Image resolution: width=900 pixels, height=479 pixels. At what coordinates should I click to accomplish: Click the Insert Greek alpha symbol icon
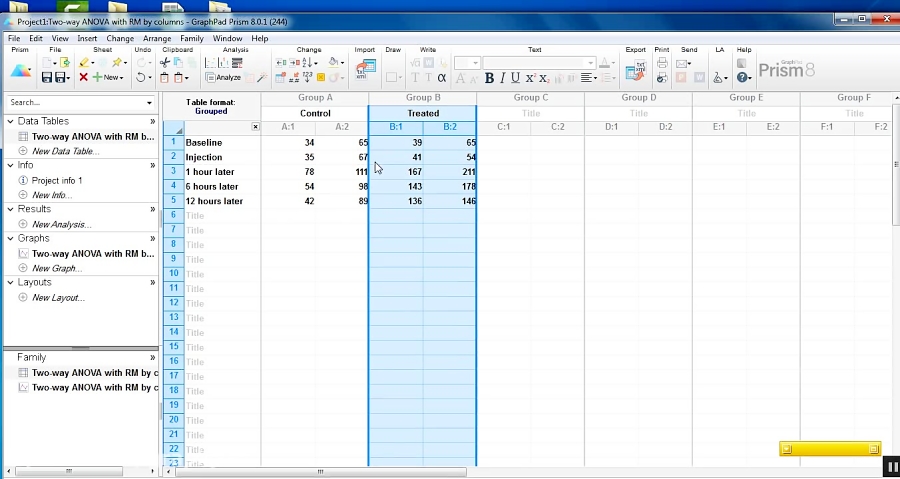[x=442, y=78]
